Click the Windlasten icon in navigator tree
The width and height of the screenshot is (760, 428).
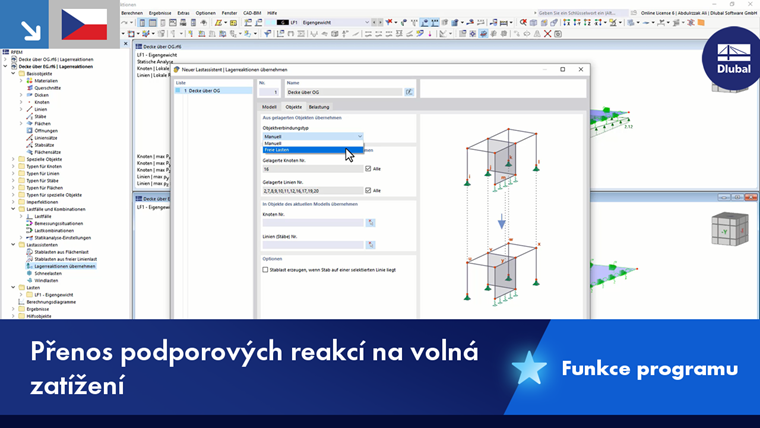tap(30, 281)
